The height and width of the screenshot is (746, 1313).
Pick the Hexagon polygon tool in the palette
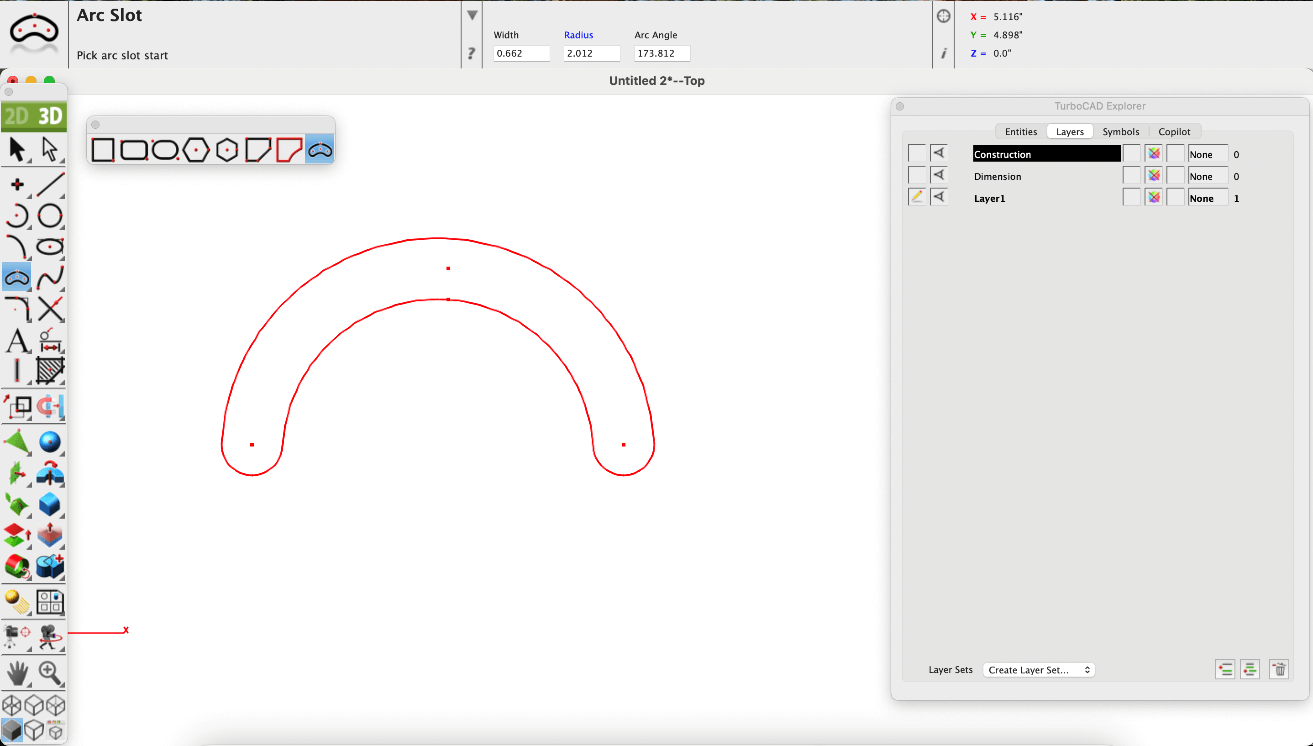(196, 150)
